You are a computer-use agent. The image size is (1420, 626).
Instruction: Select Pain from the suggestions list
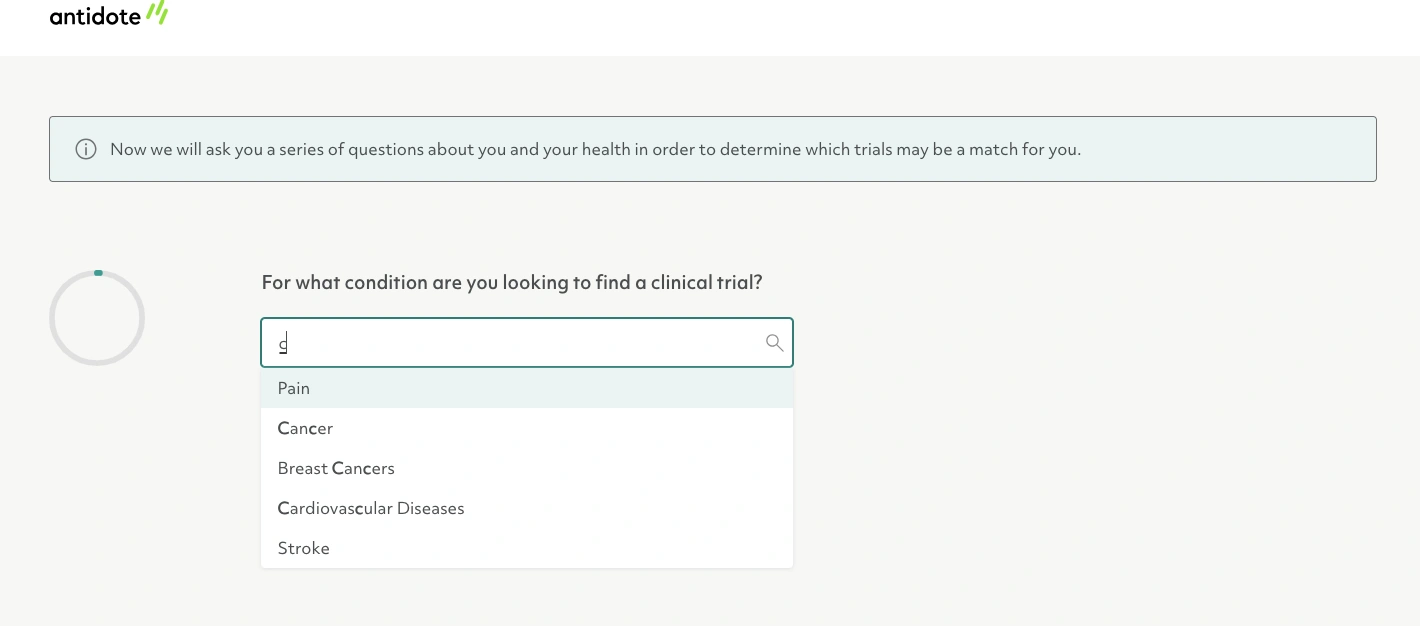click(x=294, y=388)
